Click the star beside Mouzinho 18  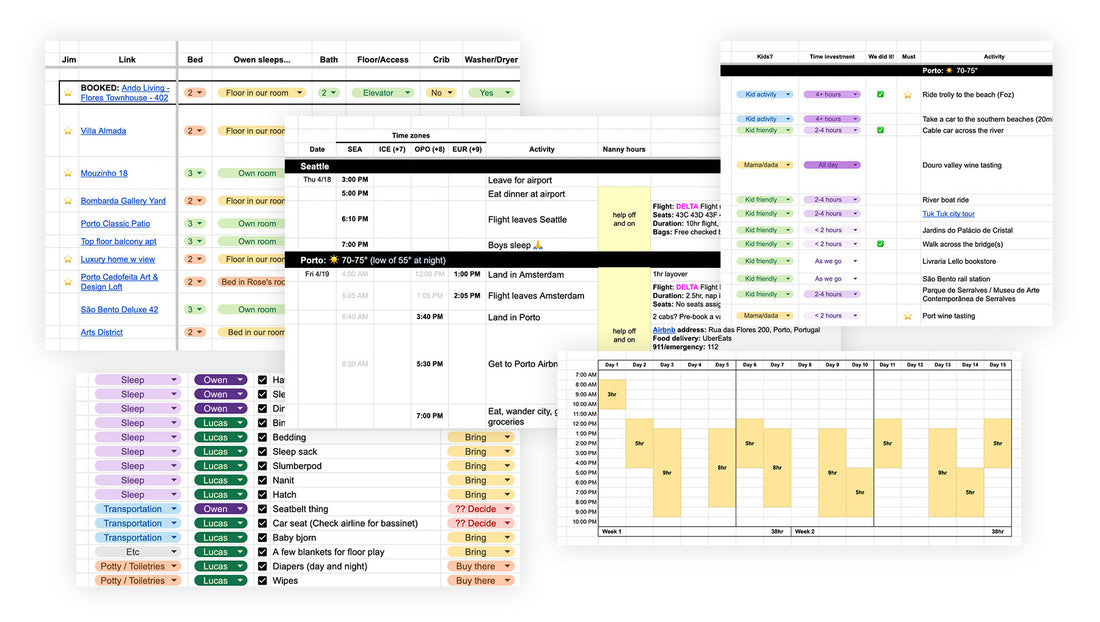coord(68,174)
